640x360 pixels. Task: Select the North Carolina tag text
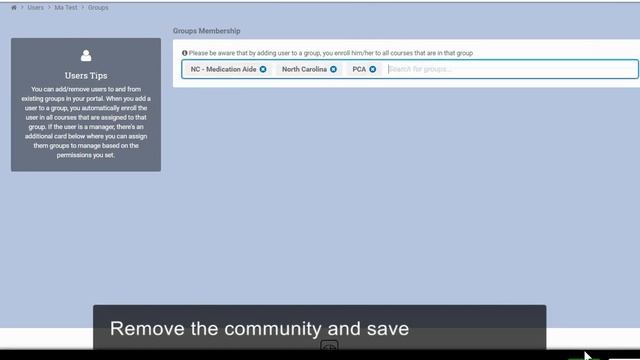pyautogui.click(x=304, y=69)
